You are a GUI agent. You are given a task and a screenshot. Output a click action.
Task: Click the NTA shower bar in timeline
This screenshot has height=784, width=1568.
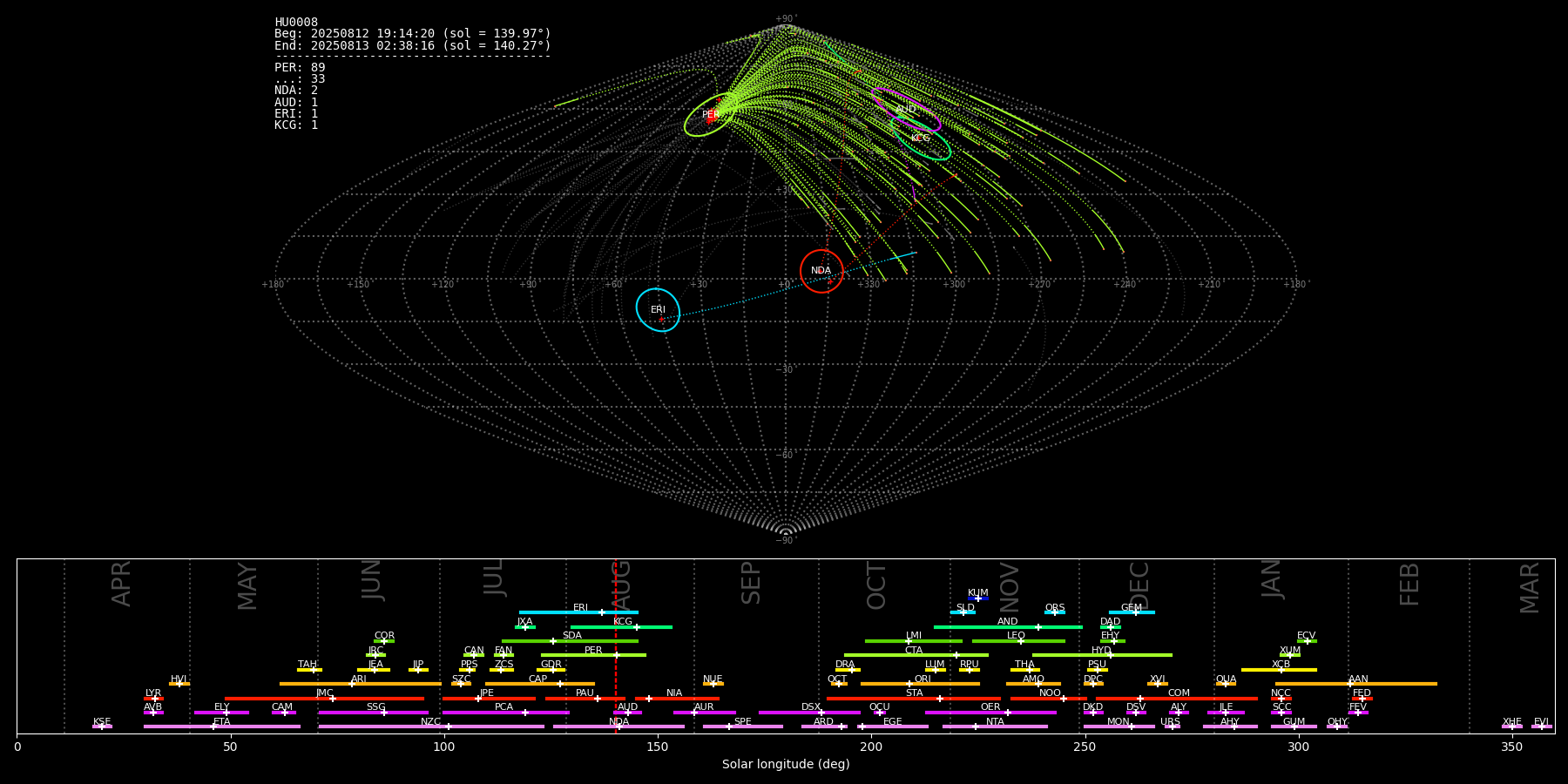point(995,727)
